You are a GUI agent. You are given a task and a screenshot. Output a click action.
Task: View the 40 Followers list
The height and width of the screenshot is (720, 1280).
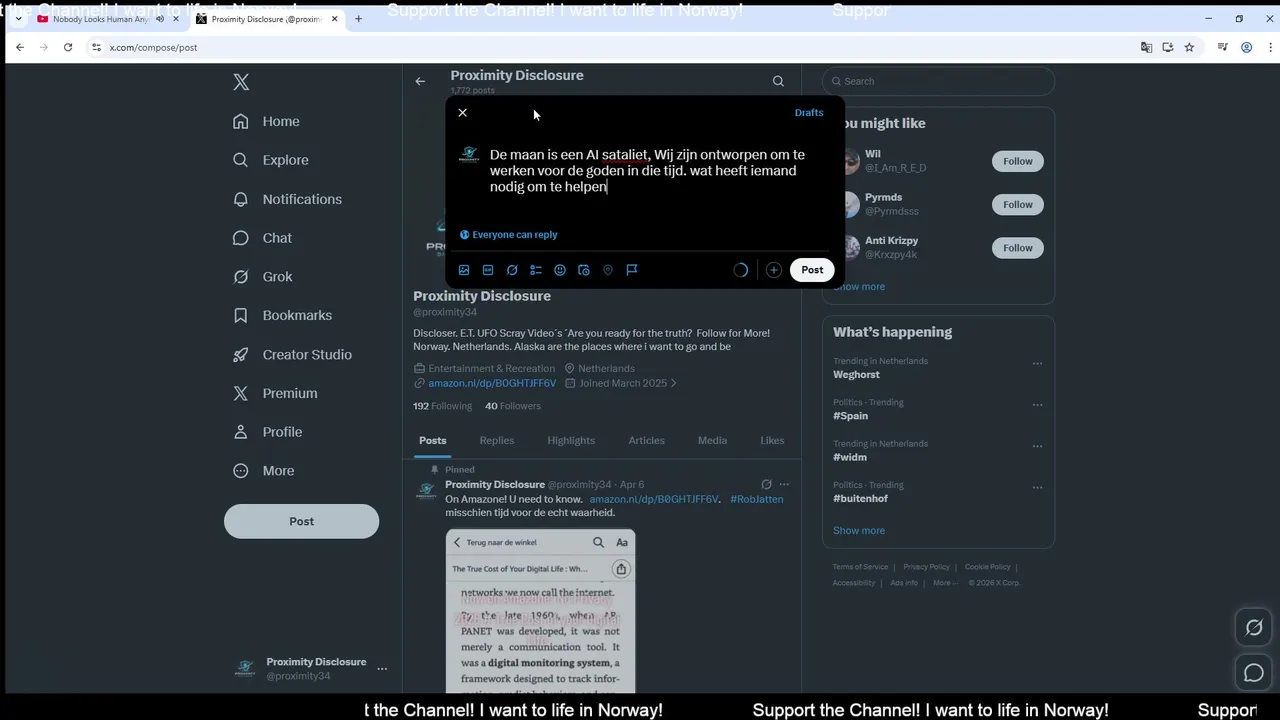pyautogui.click(x=513, y=406)
